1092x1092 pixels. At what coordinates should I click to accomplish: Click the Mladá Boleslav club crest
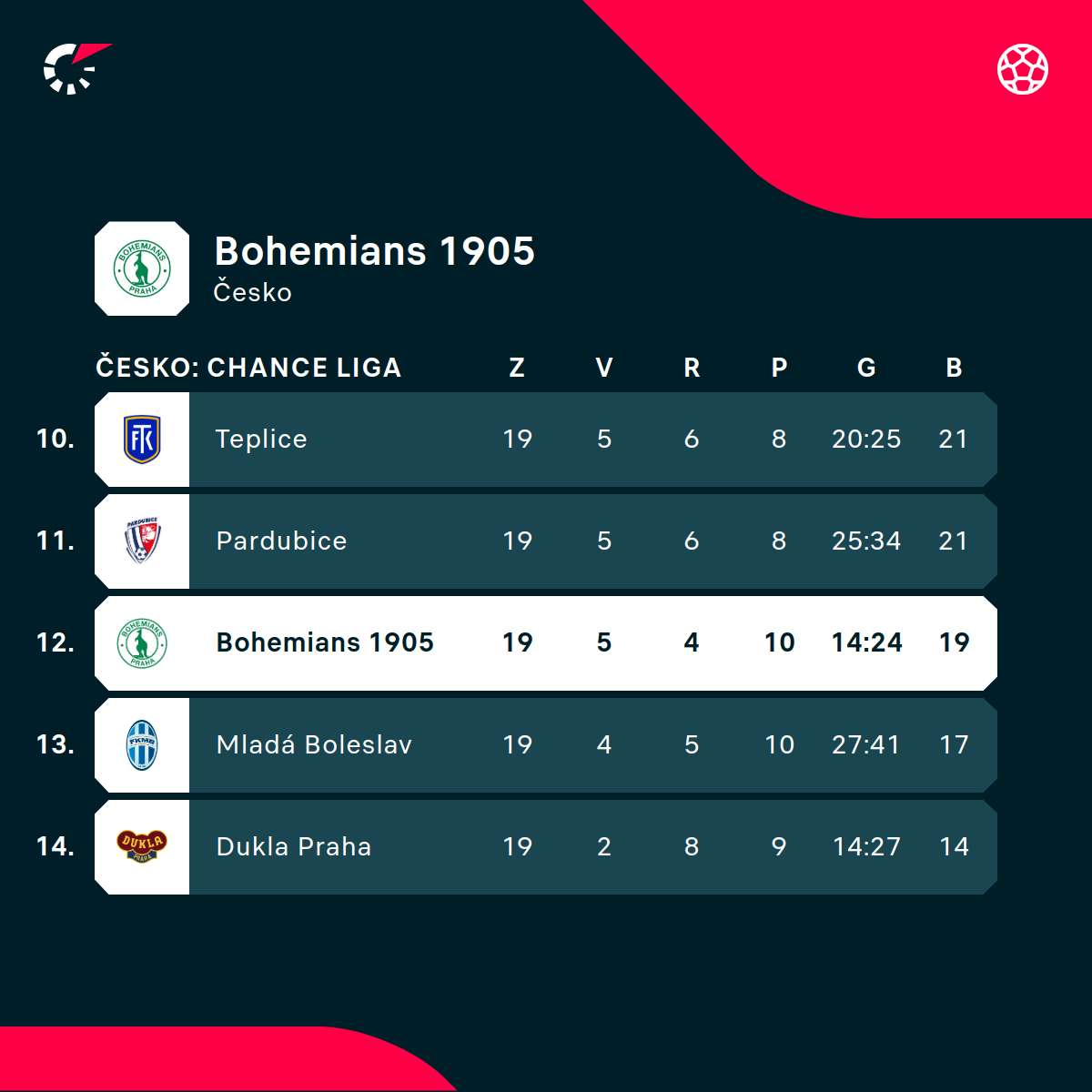(142, 744)
